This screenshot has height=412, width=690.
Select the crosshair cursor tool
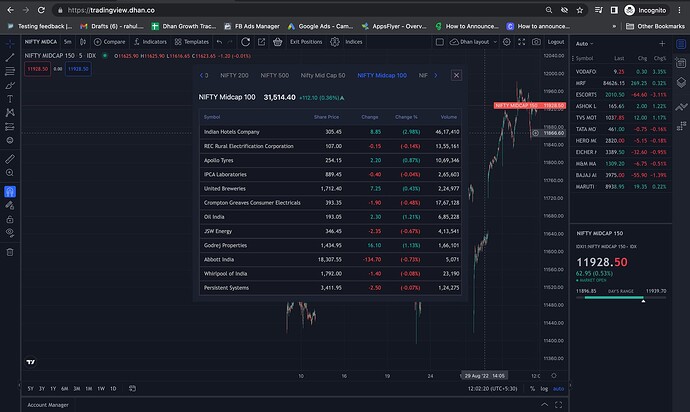click(x=10, y=44)
